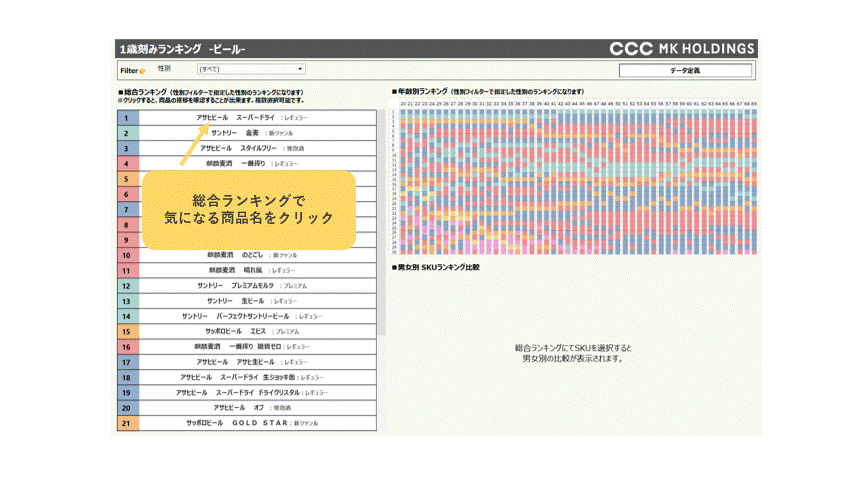
Task: Click the 男女別 SKUランキング比較 heading
Action: tap(436, 267)
